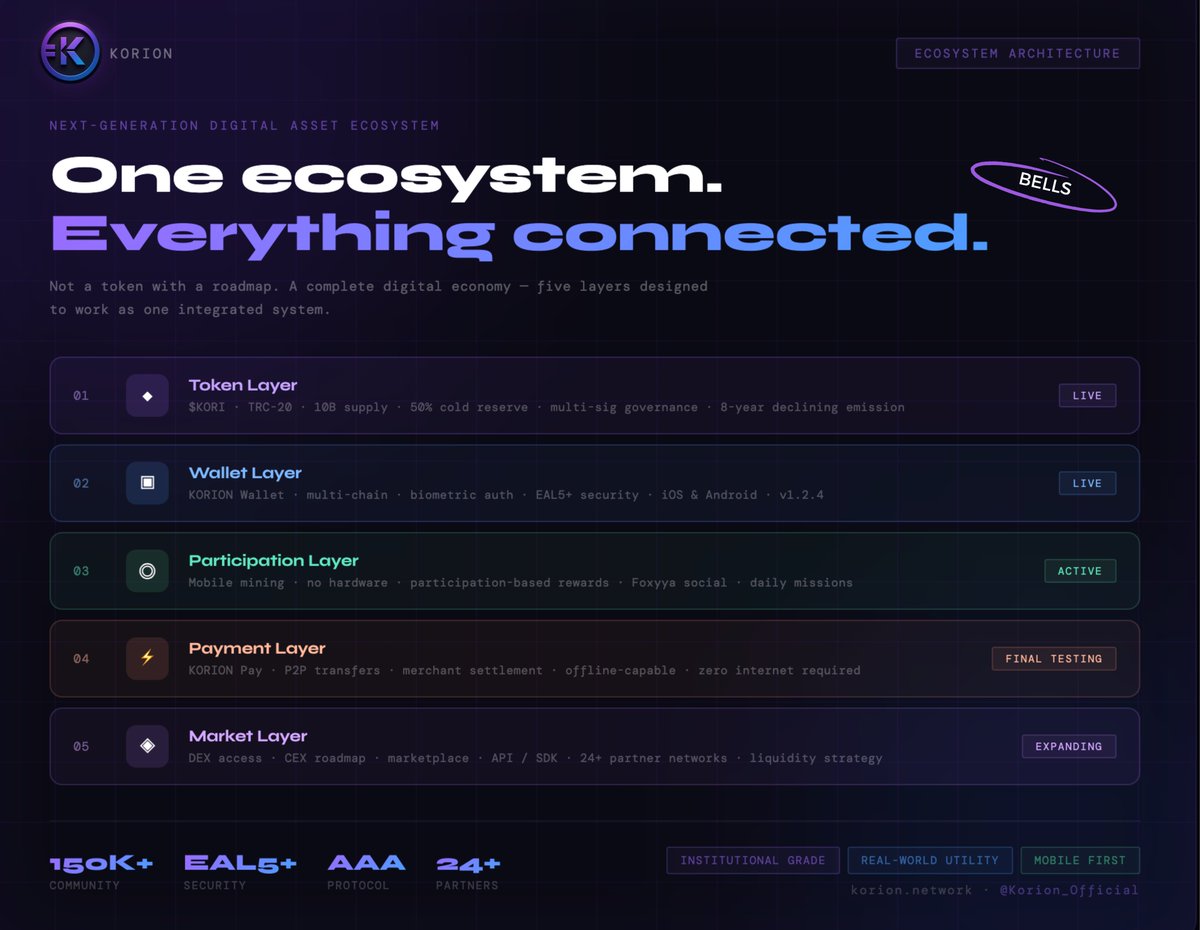This screenshot has width=1200, height=930.
Task: Click the 02 number label
Action: tap(81, 483)
